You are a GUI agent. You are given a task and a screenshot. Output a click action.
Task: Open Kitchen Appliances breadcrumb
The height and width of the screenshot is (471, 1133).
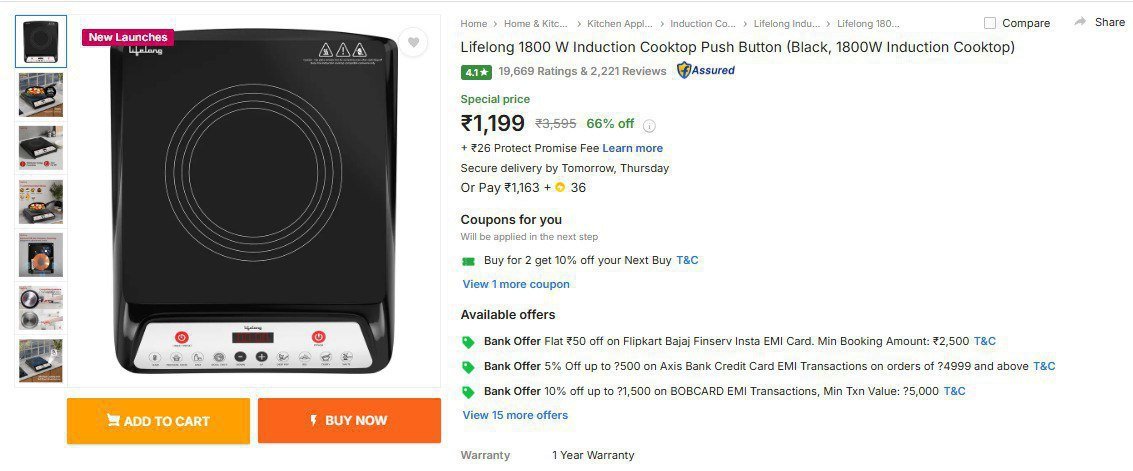[619, 23]
